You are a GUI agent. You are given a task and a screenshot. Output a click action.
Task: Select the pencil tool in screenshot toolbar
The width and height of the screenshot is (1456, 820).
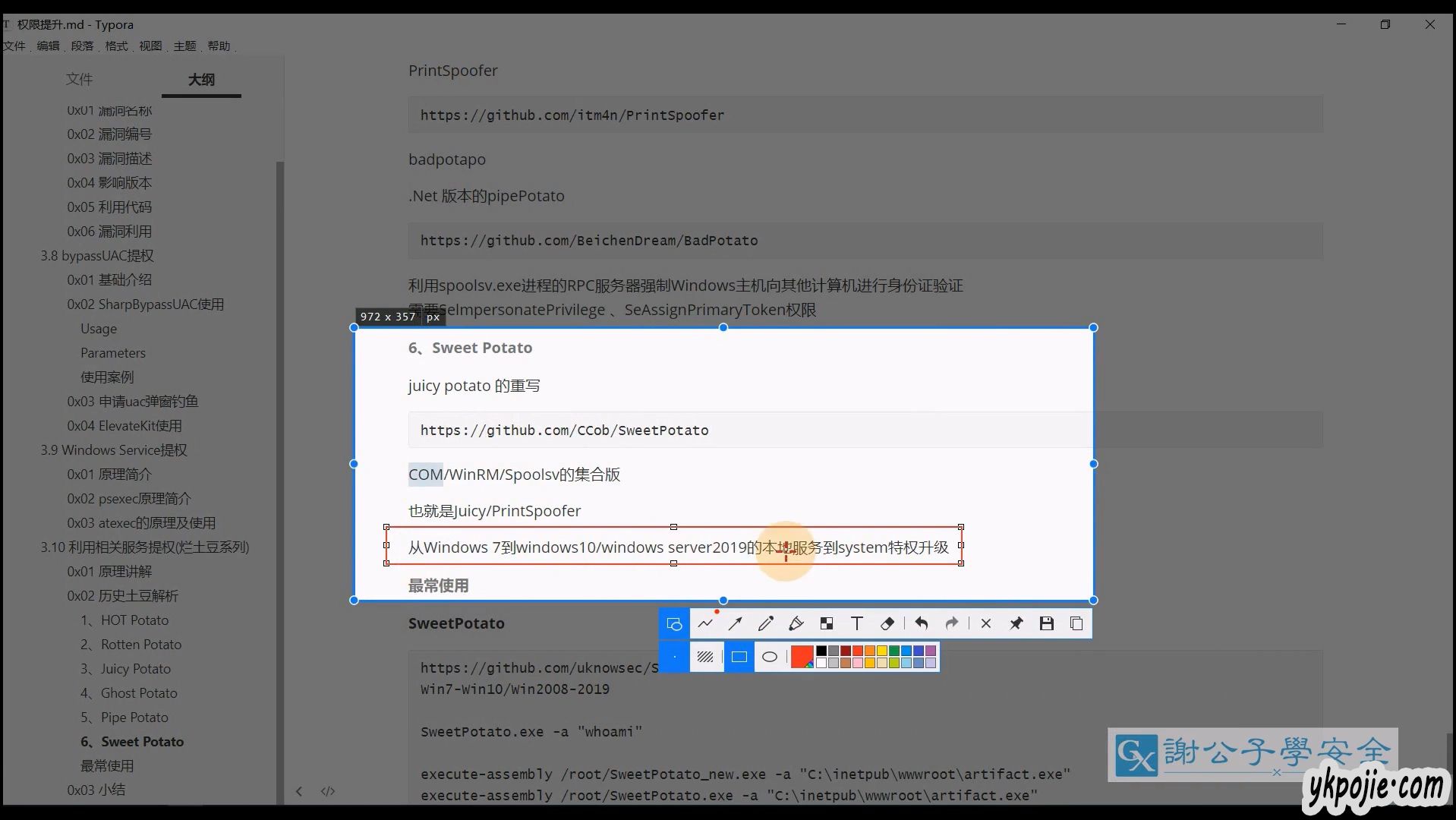[x=765, y=623]
